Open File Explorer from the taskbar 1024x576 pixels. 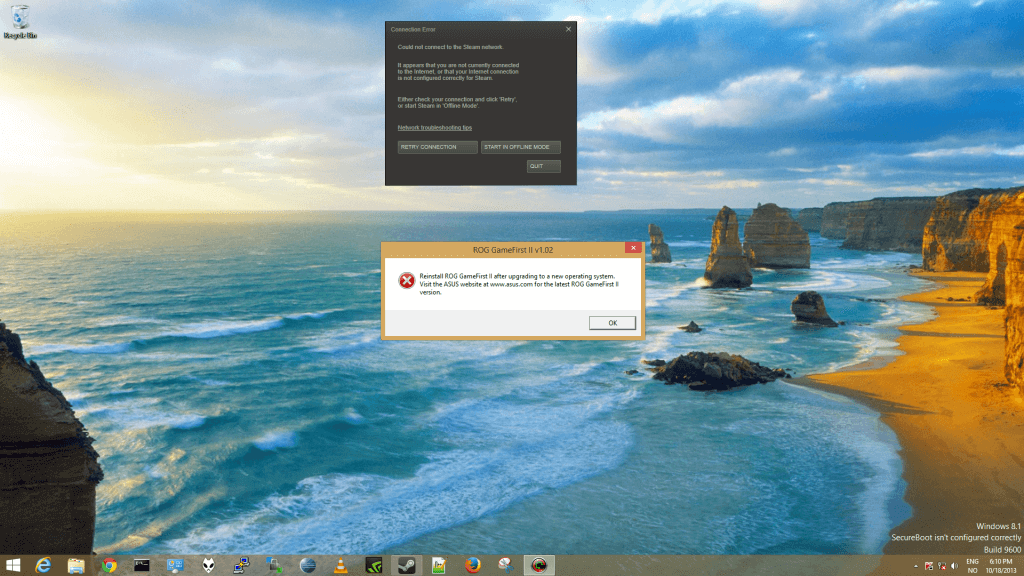pos(76,566)
